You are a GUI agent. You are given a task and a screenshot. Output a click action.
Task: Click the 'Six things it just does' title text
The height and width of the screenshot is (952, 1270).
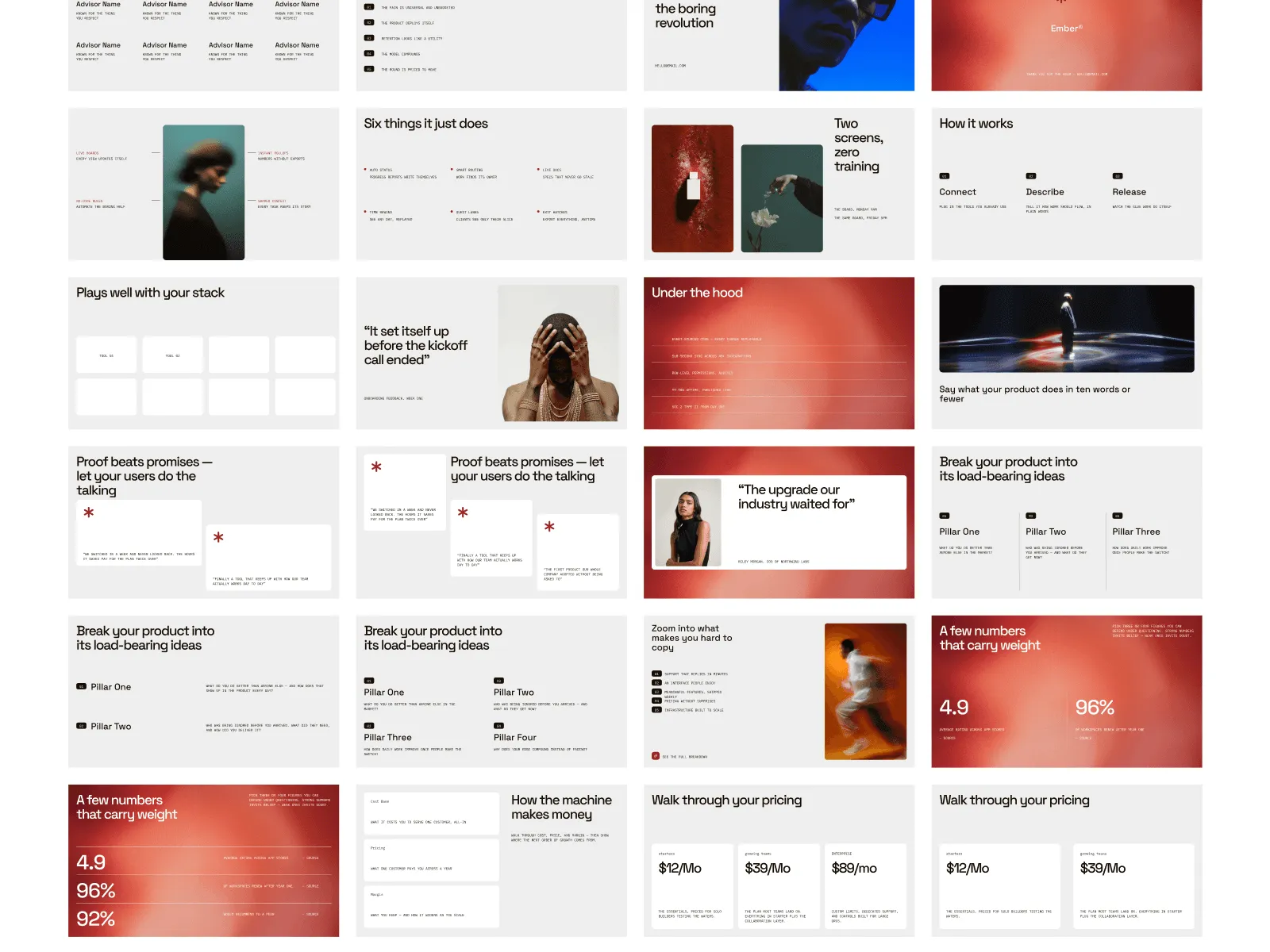(425, 124)
